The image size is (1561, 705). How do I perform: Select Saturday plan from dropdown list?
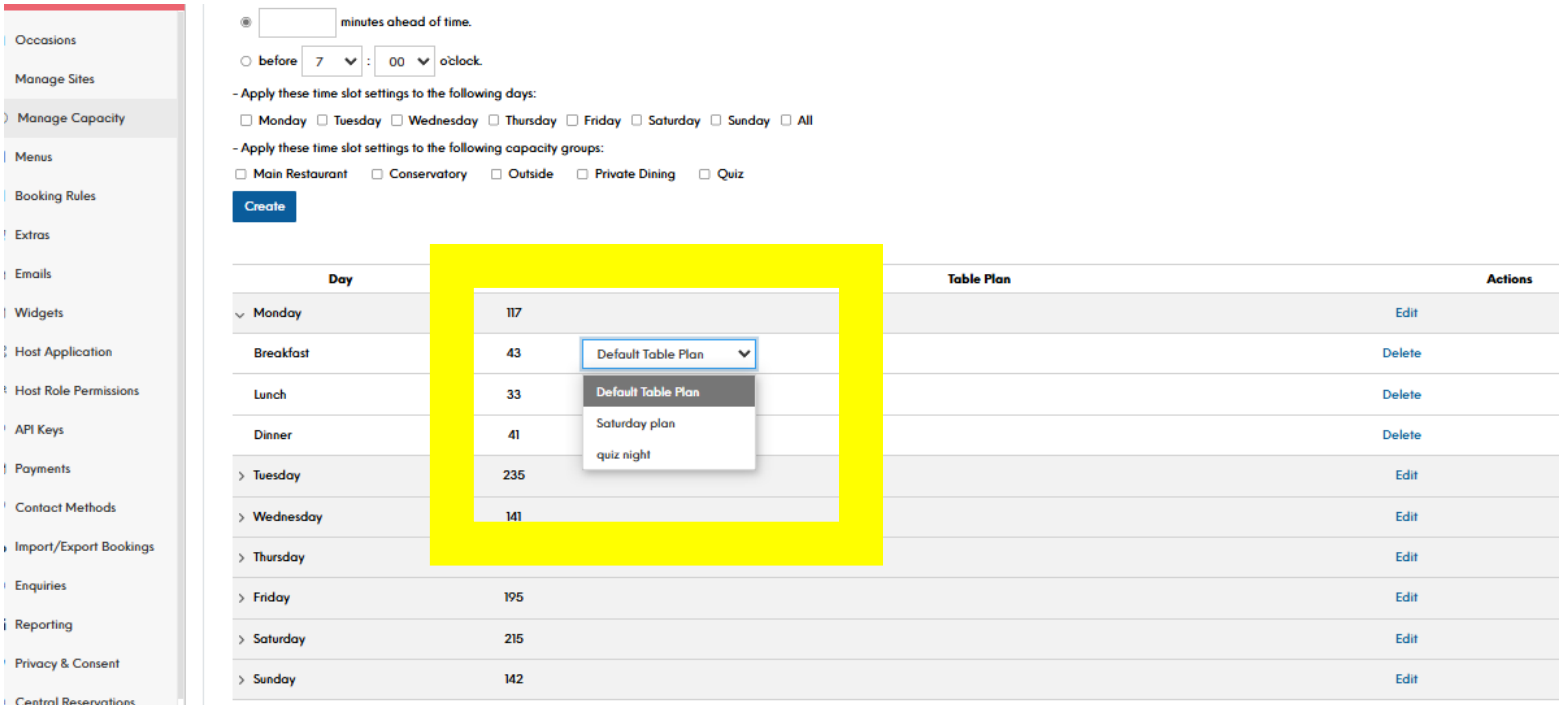click(635, 424)
